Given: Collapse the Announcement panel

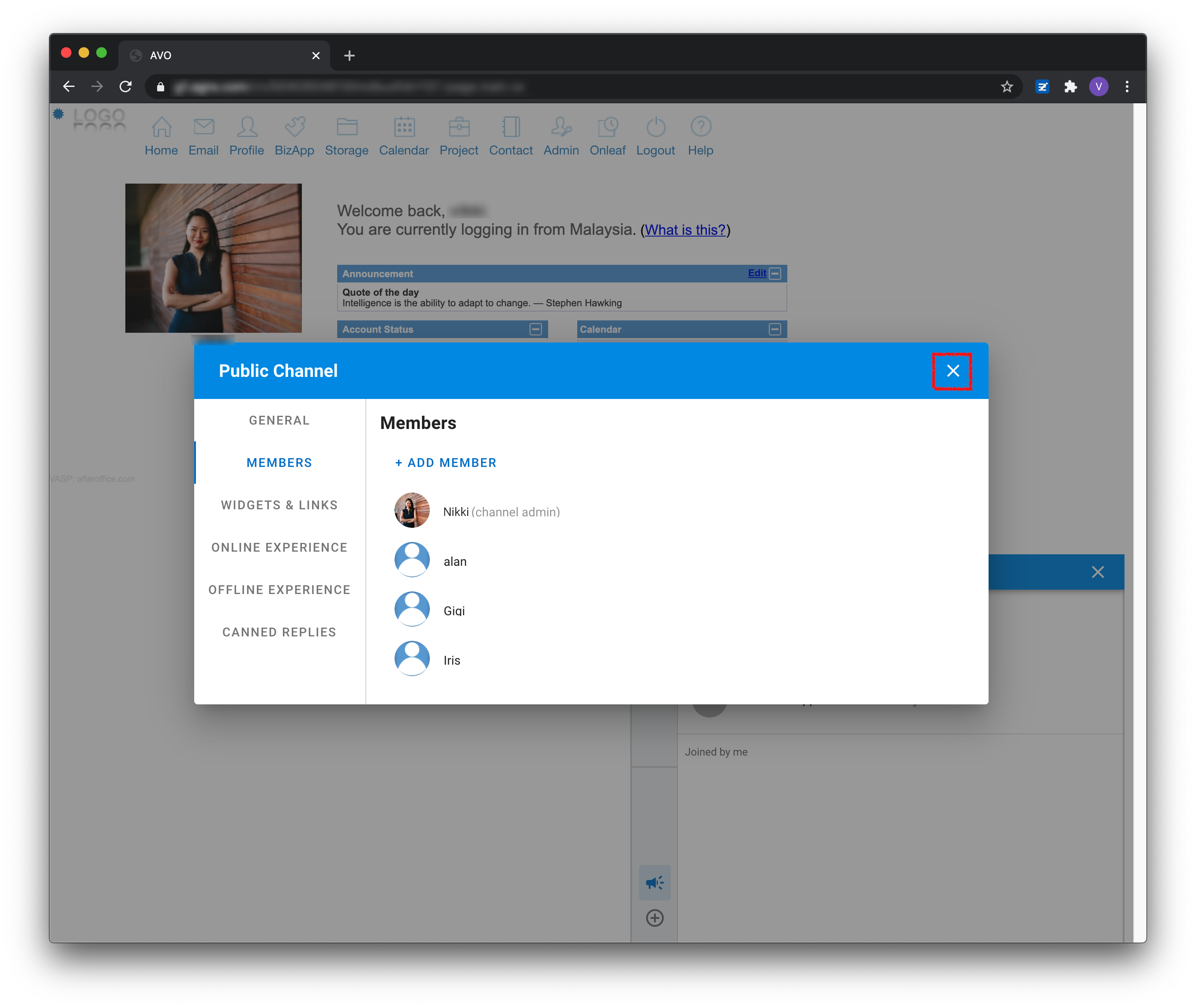Looking at the screenshot, I should (x=775, y=274).
